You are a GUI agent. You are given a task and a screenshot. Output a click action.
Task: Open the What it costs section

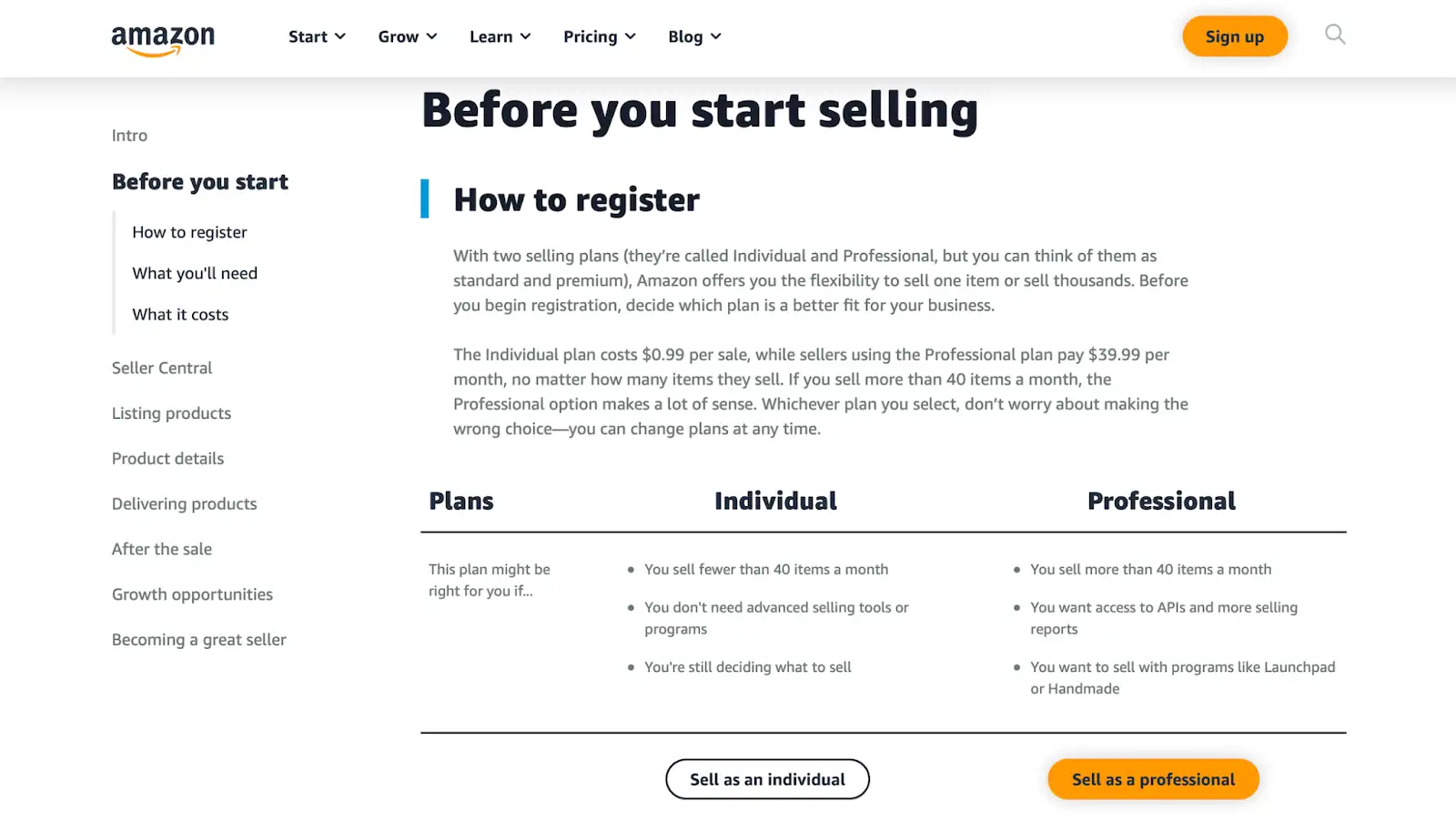coord(179,314)
